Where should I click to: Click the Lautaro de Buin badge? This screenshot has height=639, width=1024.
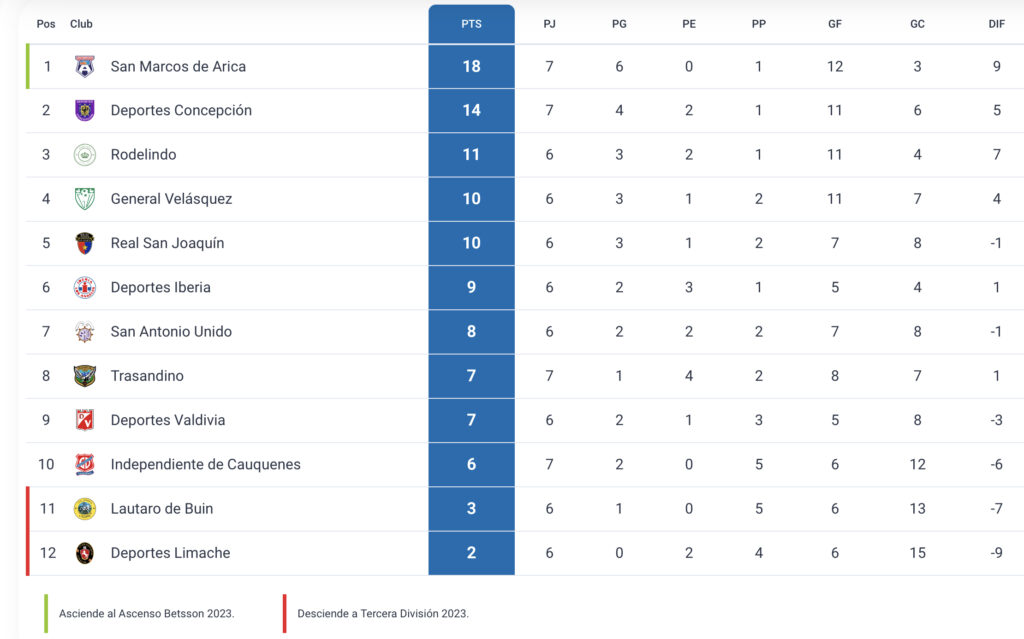85,509
